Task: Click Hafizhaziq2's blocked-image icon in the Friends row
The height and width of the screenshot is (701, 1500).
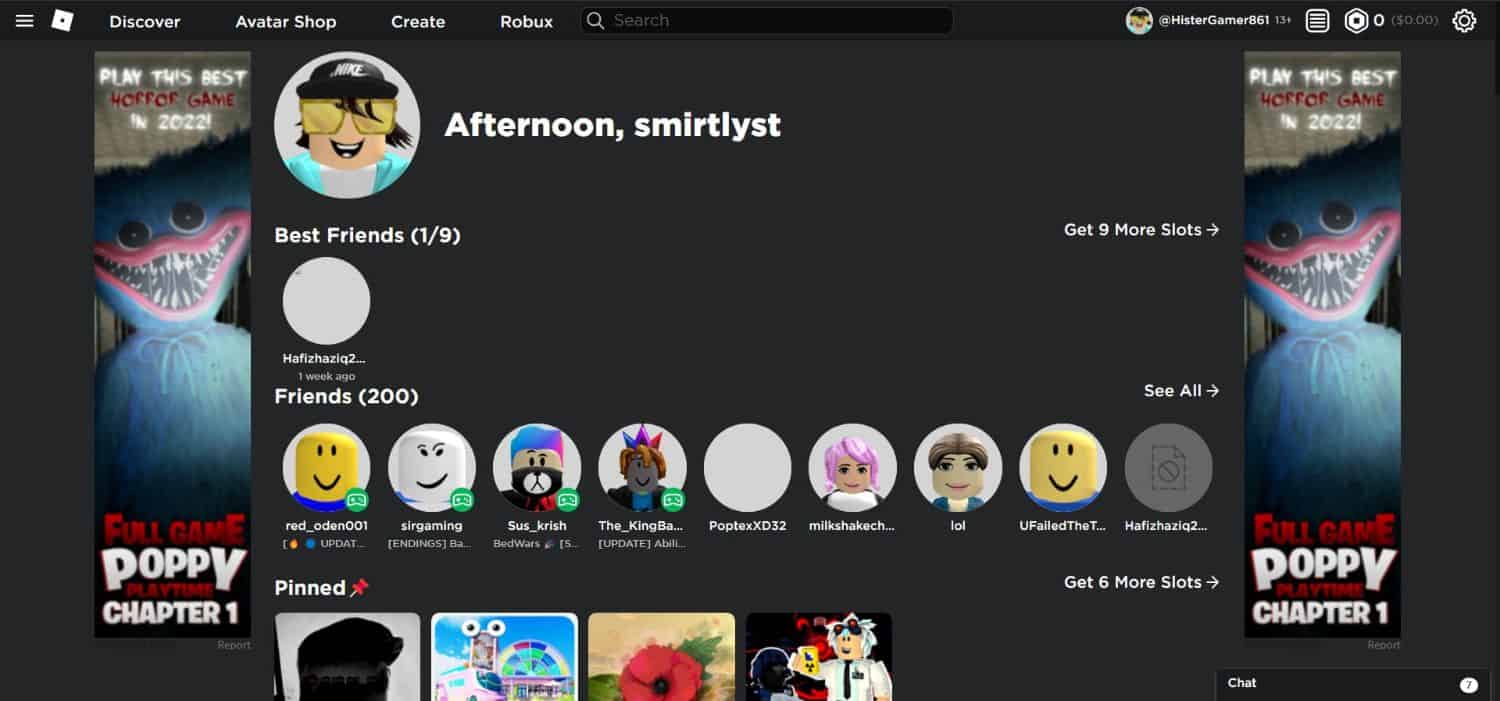Action: (x=1168, y=468)
